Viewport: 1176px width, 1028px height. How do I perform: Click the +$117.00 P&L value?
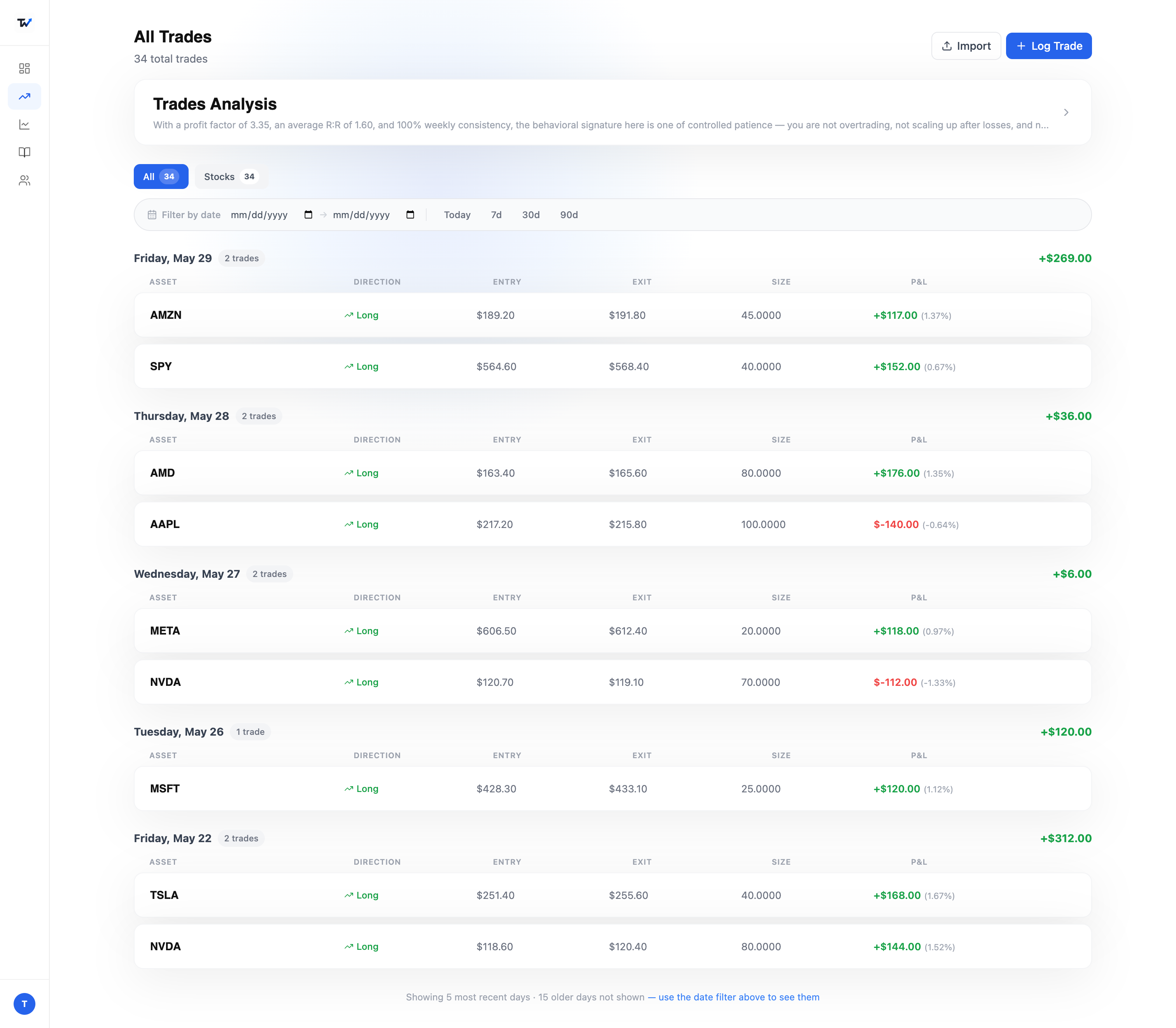pyautogui.click(x=895, y=315)
